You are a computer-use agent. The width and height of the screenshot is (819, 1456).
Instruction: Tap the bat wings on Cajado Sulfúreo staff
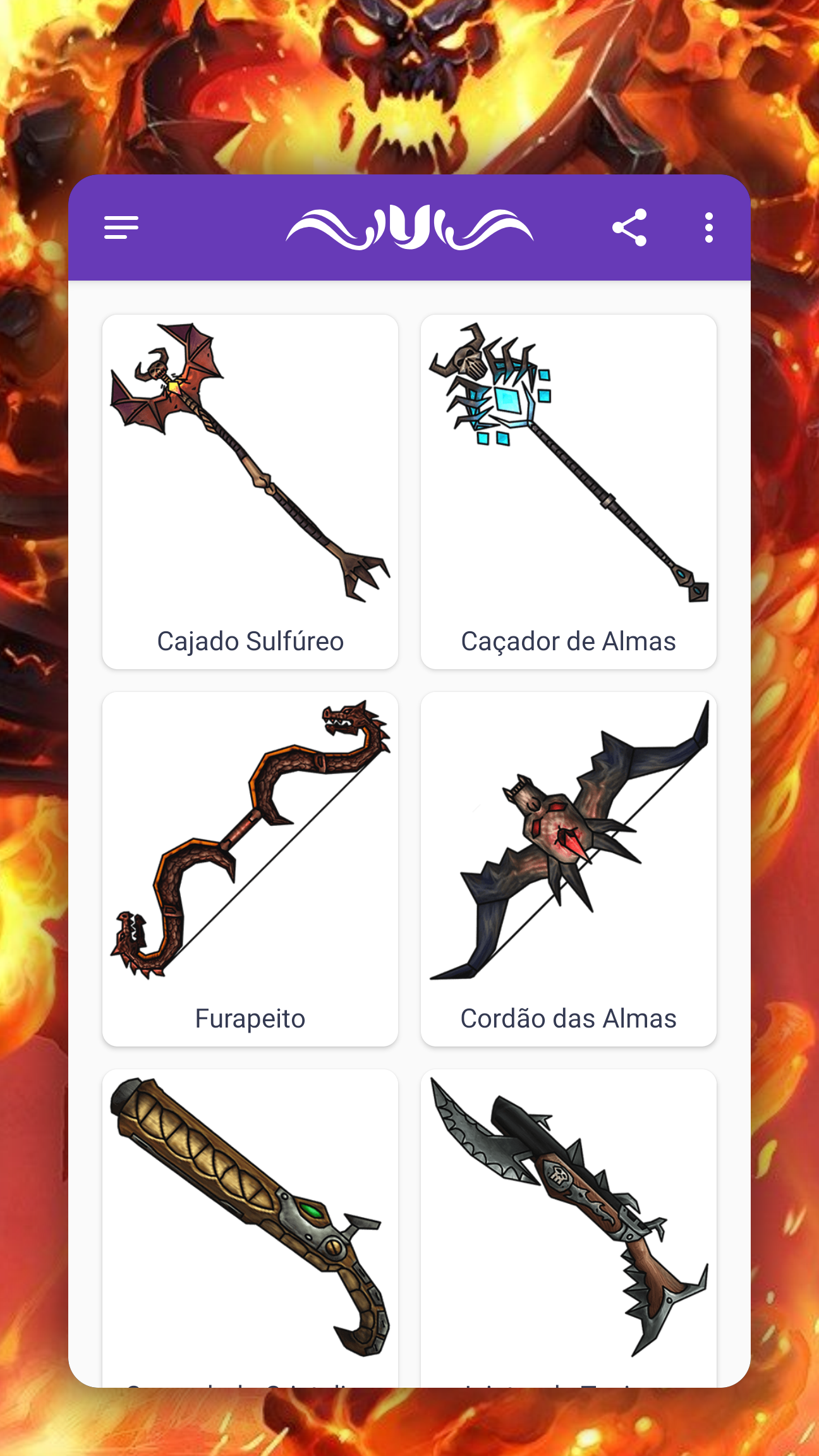pos(166,379)
